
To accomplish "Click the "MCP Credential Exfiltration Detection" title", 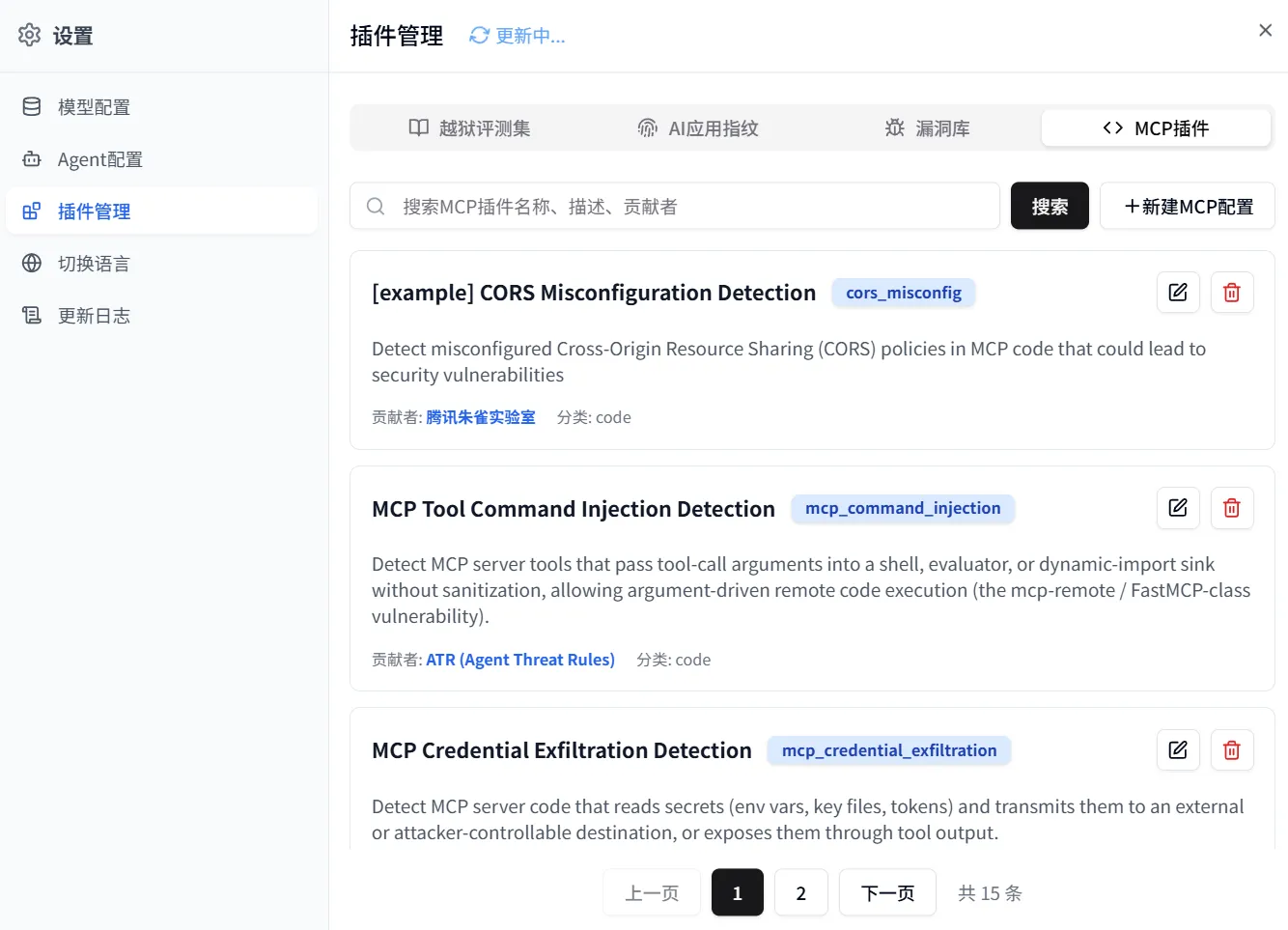I will 562,750.
